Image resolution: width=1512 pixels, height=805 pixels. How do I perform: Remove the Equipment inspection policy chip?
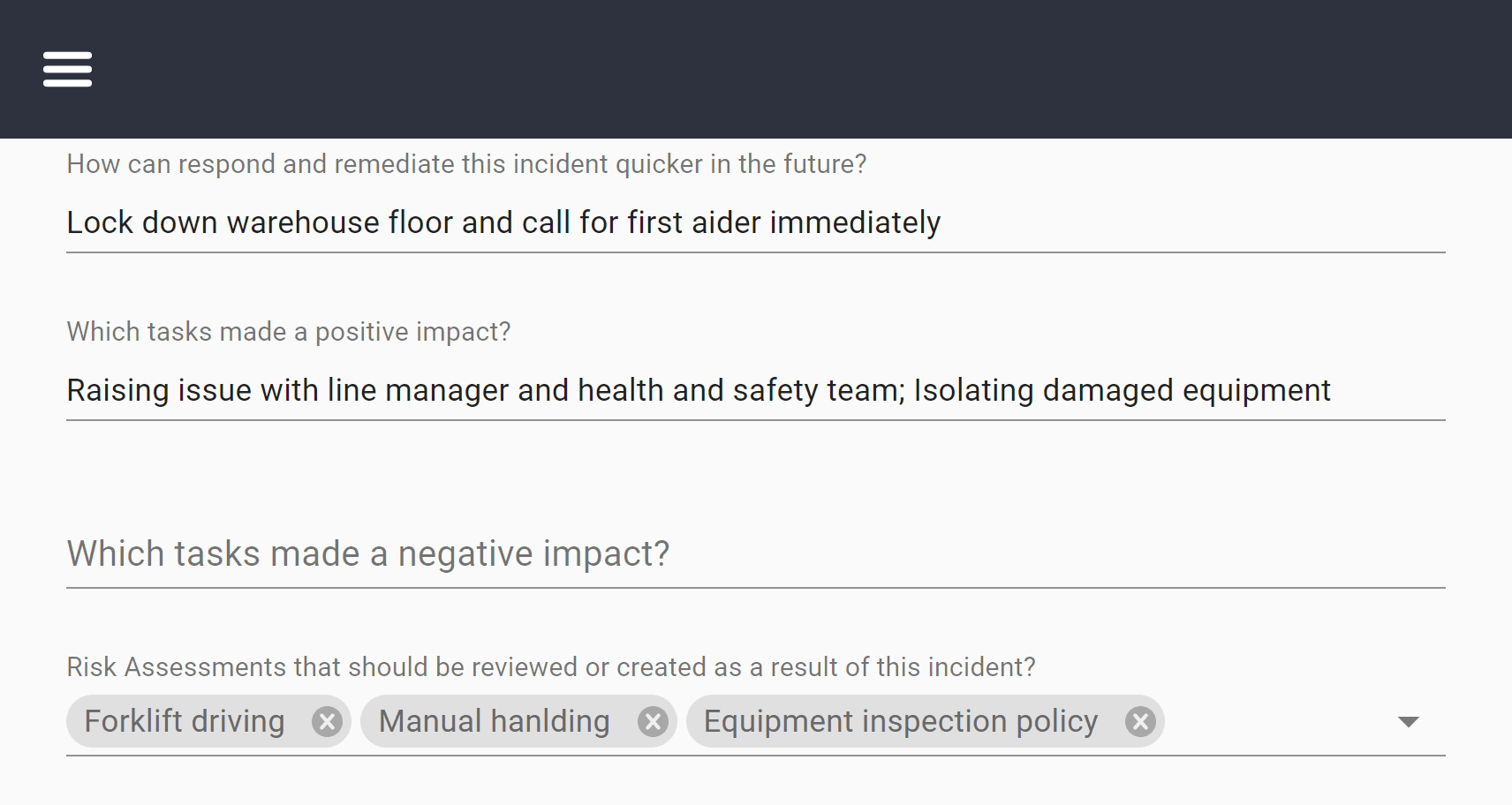click(1140, 722)
